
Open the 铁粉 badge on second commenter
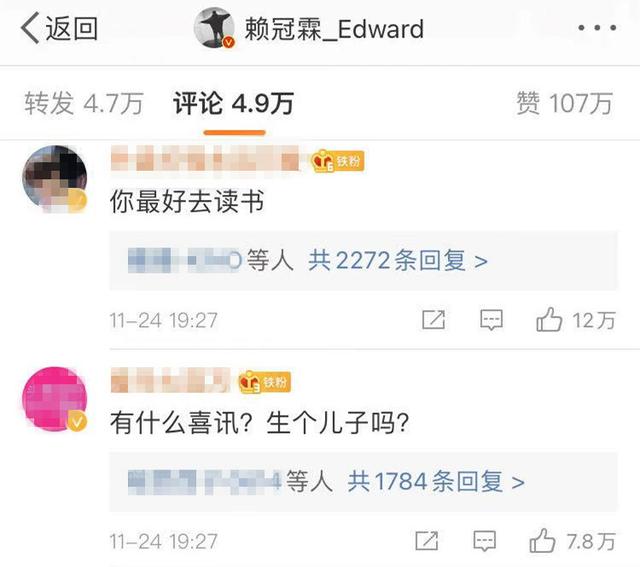pyautogui.click(x=265, y=382)
